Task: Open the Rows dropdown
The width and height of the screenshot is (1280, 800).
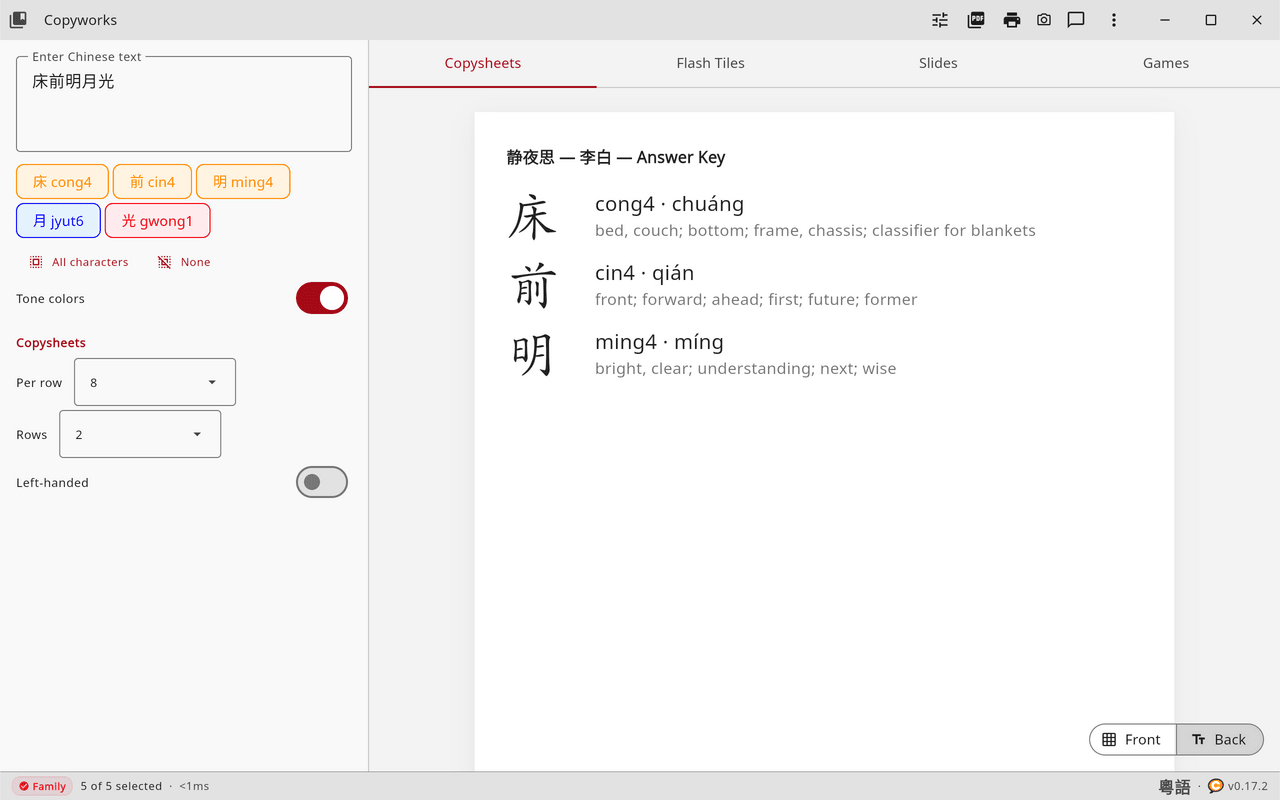Action: 140,434
